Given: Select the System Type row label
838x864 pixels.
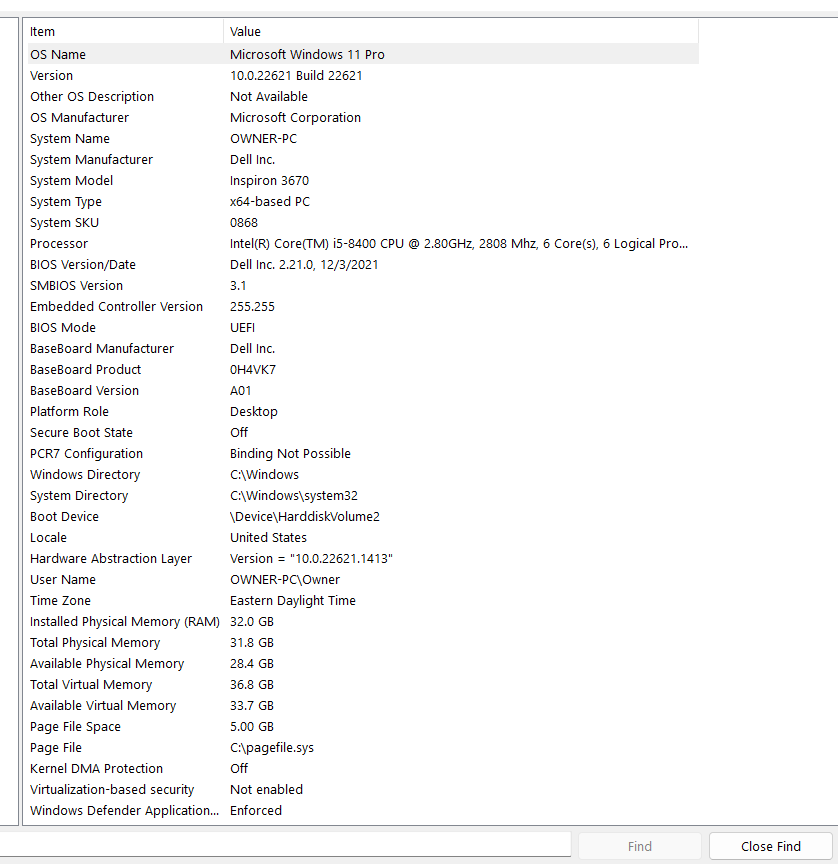Looking at the screenshot, I should tap(66, 202).
